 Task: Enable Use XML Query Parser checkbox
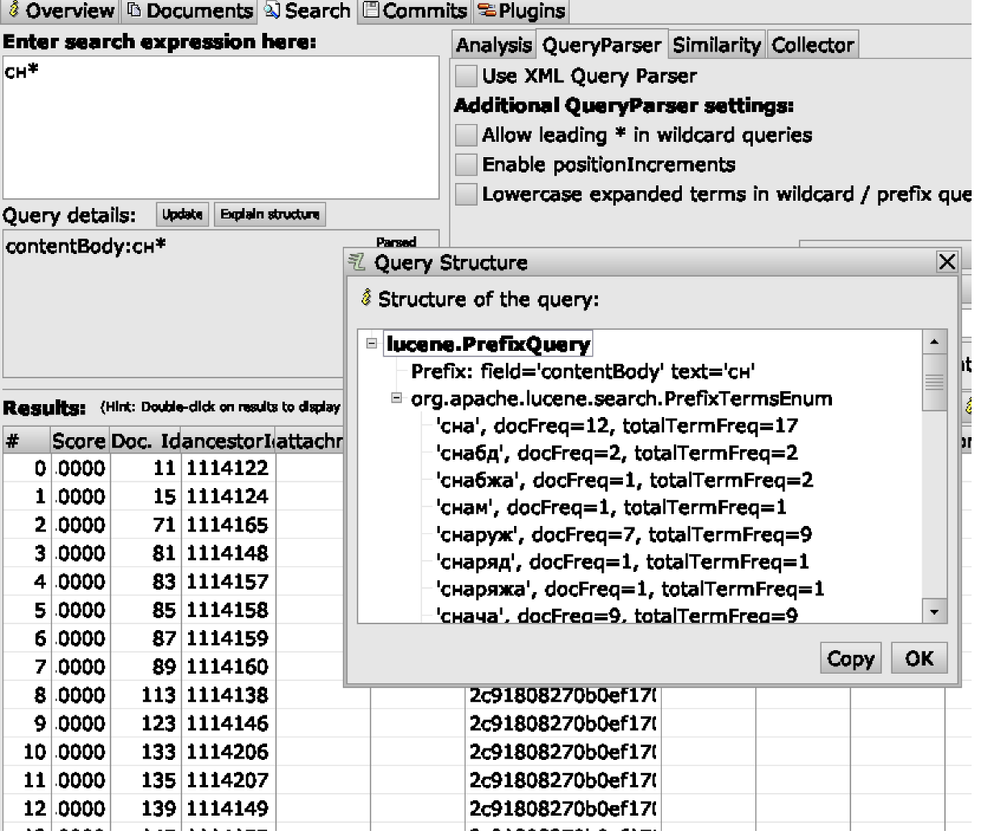[x=466, y=76]
